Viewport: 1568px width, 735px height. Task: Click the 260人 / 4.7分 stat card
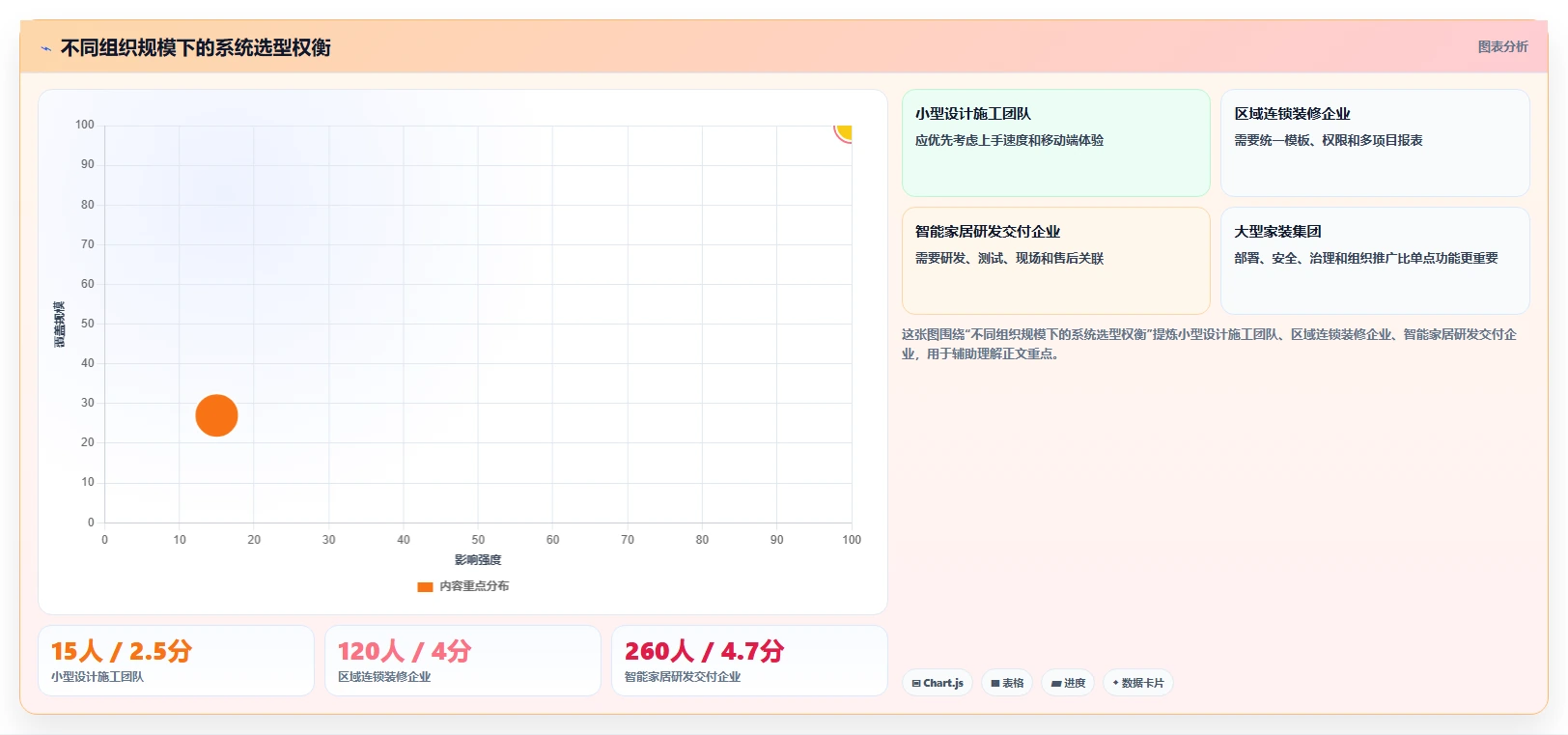[749, 661]
